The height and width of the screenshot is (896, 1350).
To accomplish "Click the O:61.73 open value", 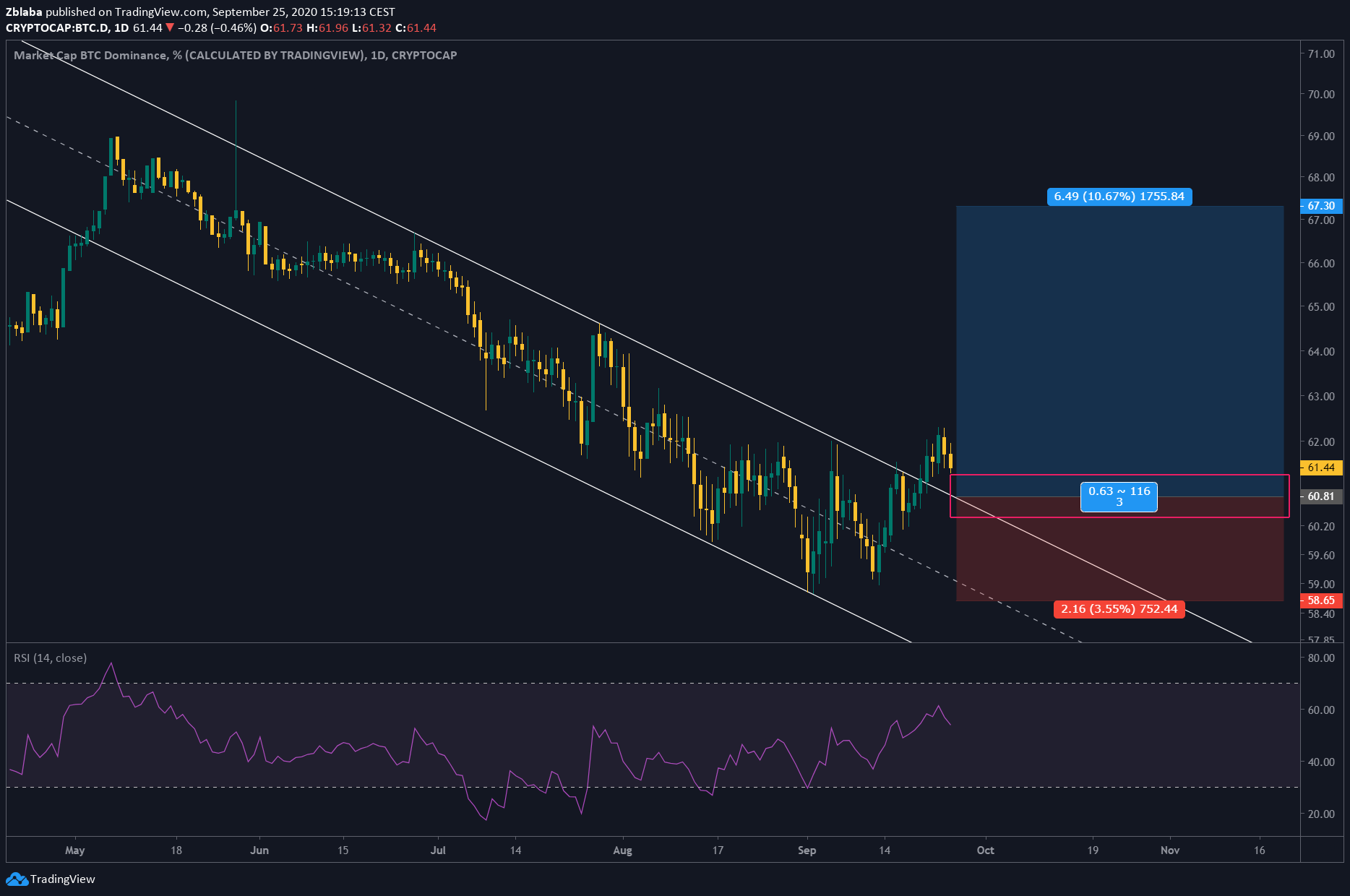I will (281, 27).
